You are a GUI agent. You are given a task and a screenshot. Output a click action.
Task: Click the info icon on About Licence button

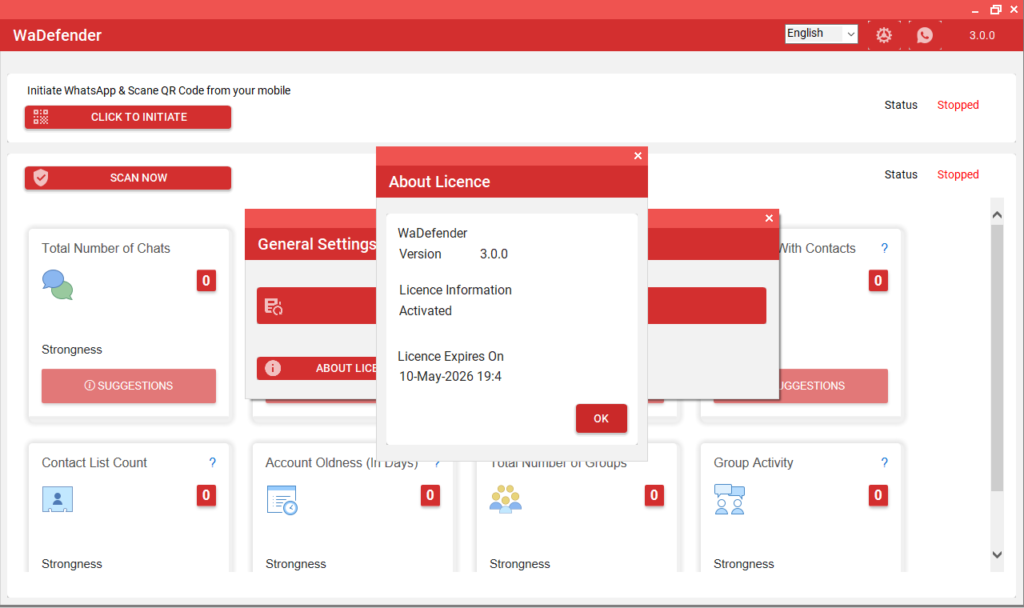tap(273, 368)
